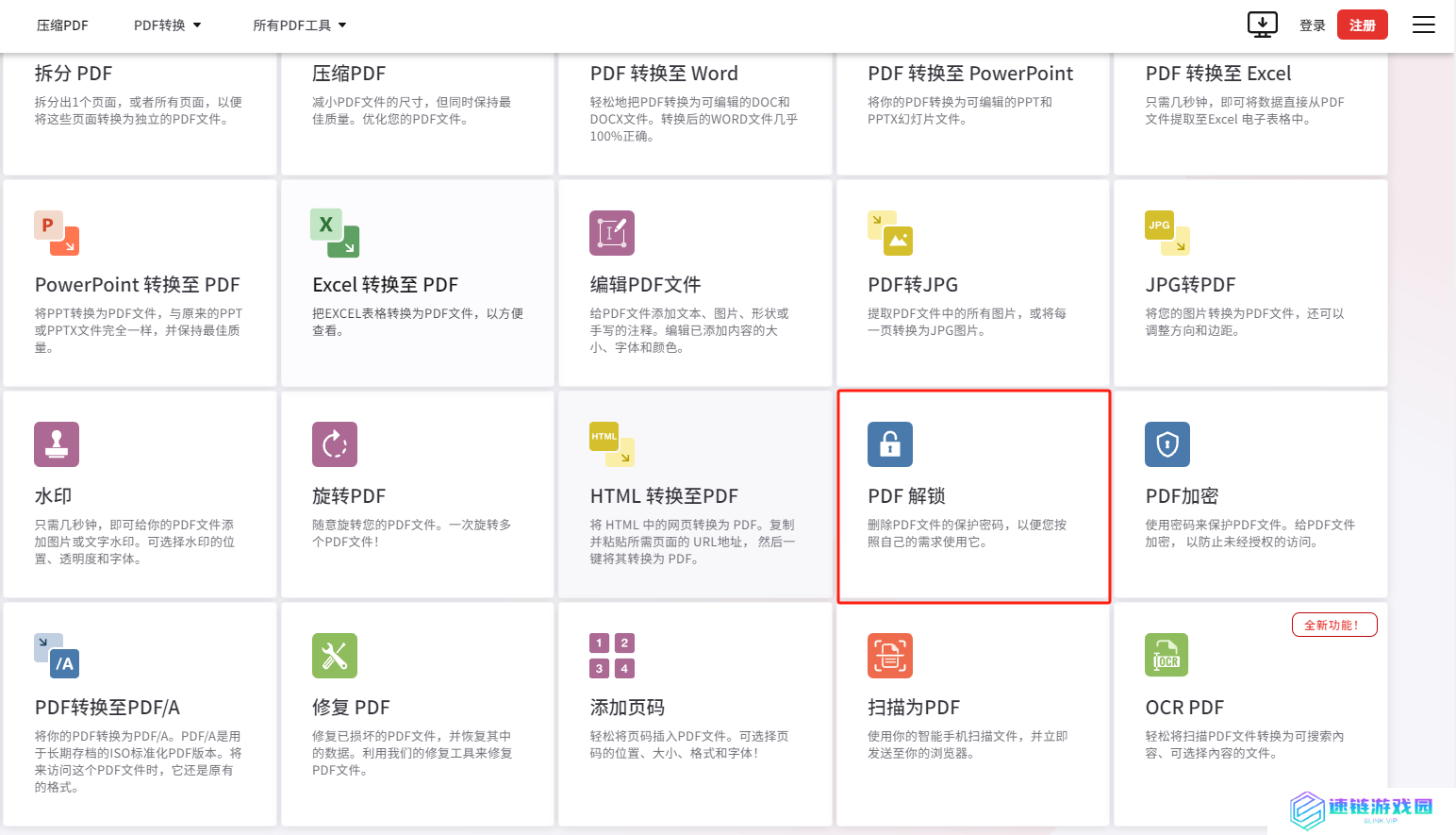
Task: Click the Edit PDF pencil icon
Action: coord(612,233)
